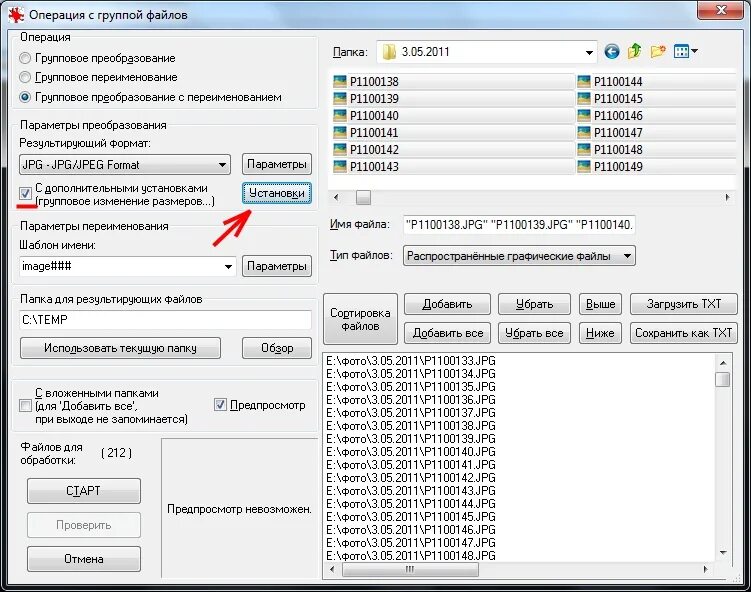Click Сохранить как TXT button
This screenshot has height=592, width=751.
683,333
